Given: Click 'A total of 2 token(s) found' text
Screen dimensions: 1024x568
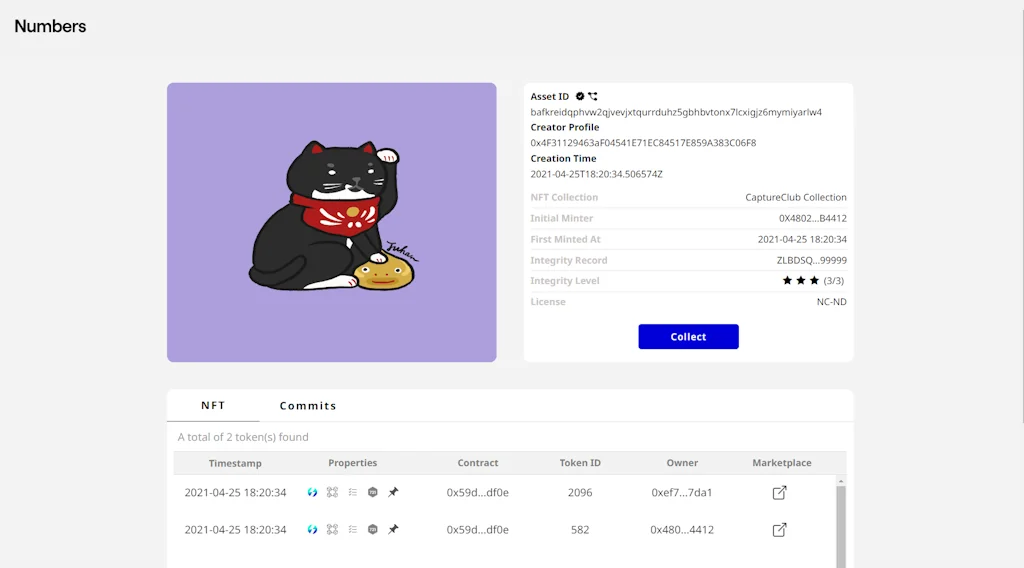Looking at the screenshot, I should pos(243,437).
